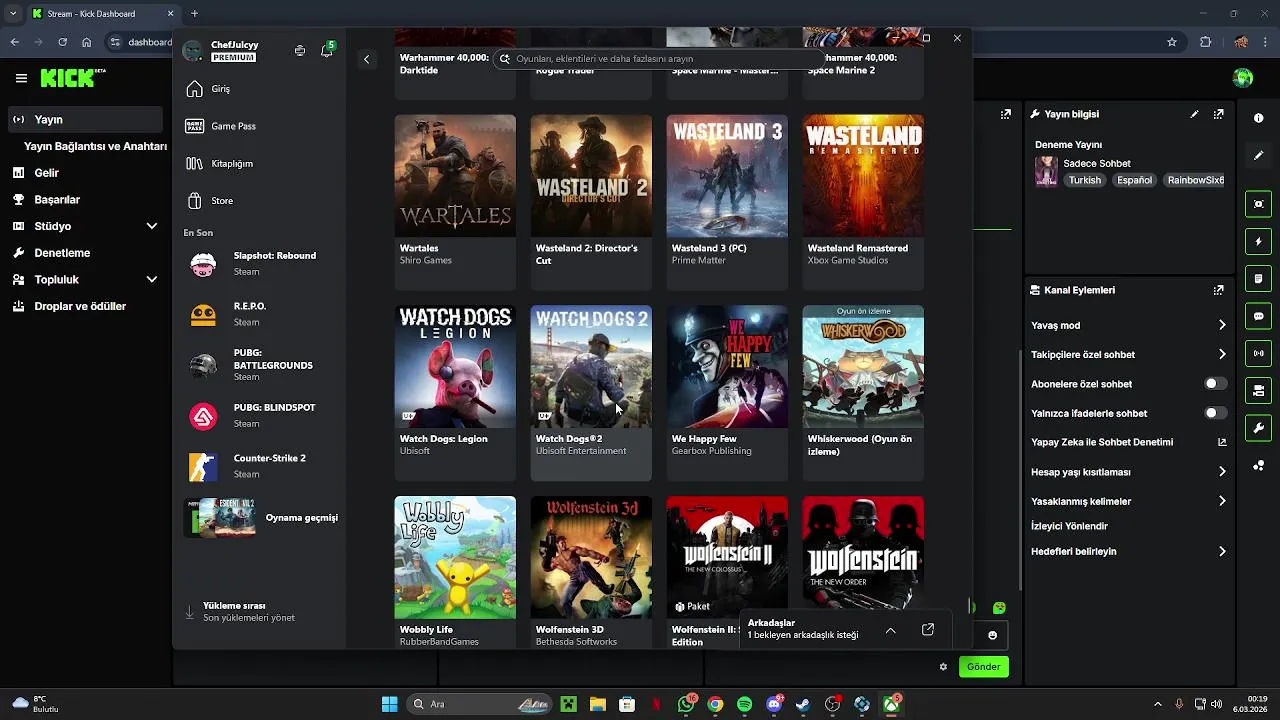
Task: Open Spotify from the taskbar
Action: click(744, 705)
